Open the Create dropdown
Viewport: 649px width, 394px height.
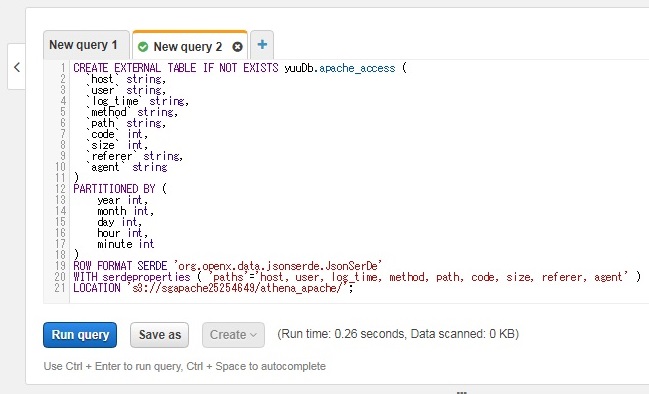(x=233, y=335)
